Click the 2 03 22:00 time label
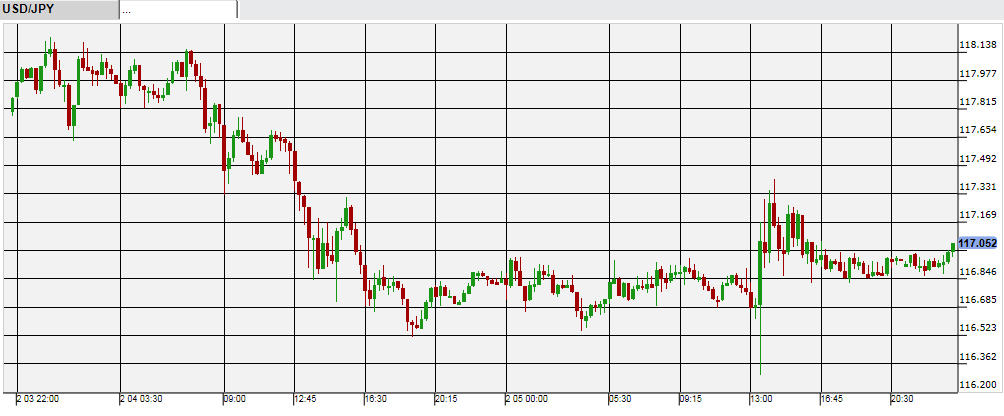 [38, 398]
